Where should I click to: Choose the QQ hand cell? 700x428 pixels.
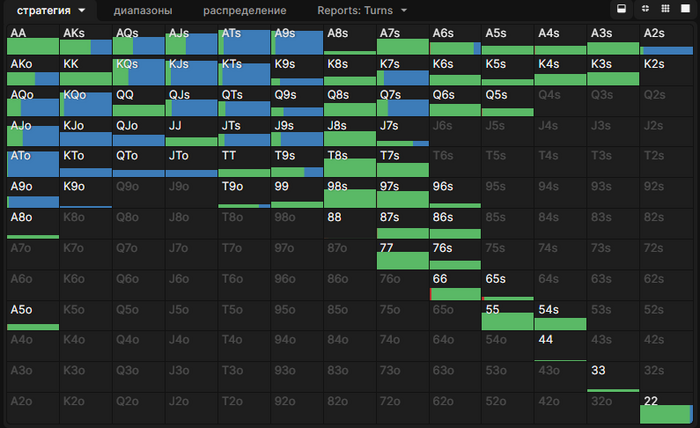137,102
